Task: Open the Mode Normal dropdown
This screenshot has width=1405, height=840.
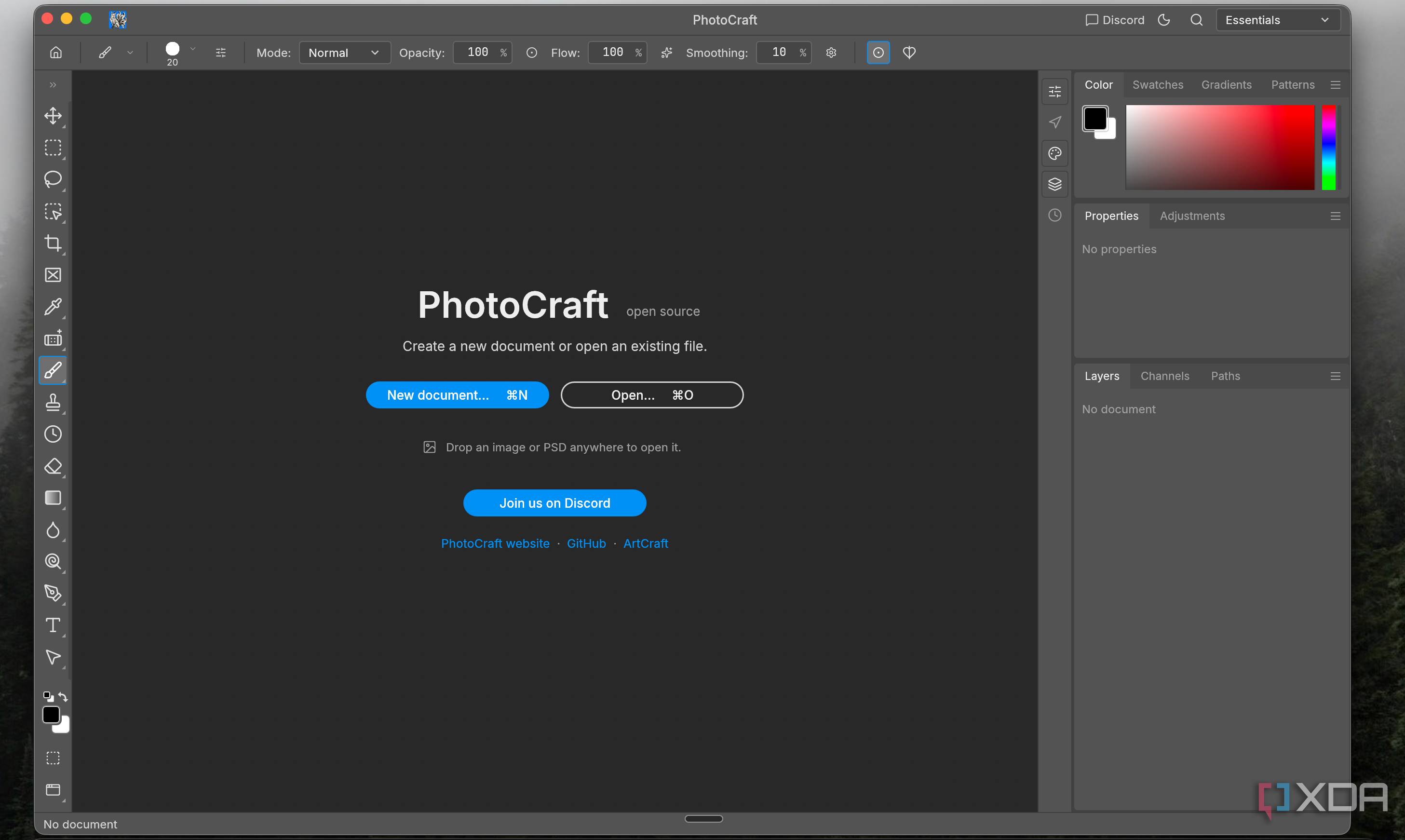Action: point(345,53)
